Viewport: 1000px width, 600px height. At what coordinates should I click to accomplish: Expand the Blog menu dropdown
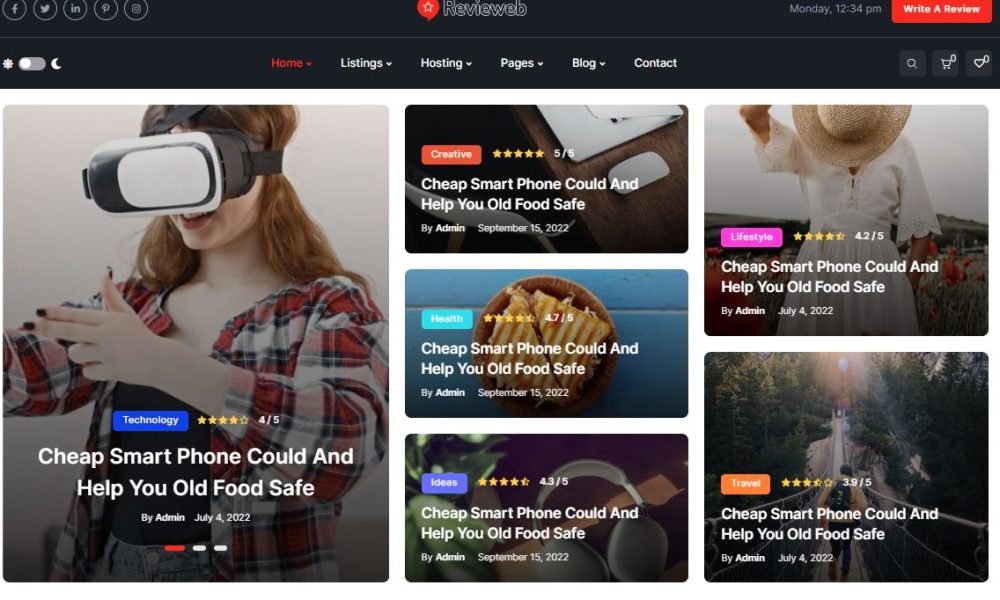pyautogui.click(x=588, y=63)
